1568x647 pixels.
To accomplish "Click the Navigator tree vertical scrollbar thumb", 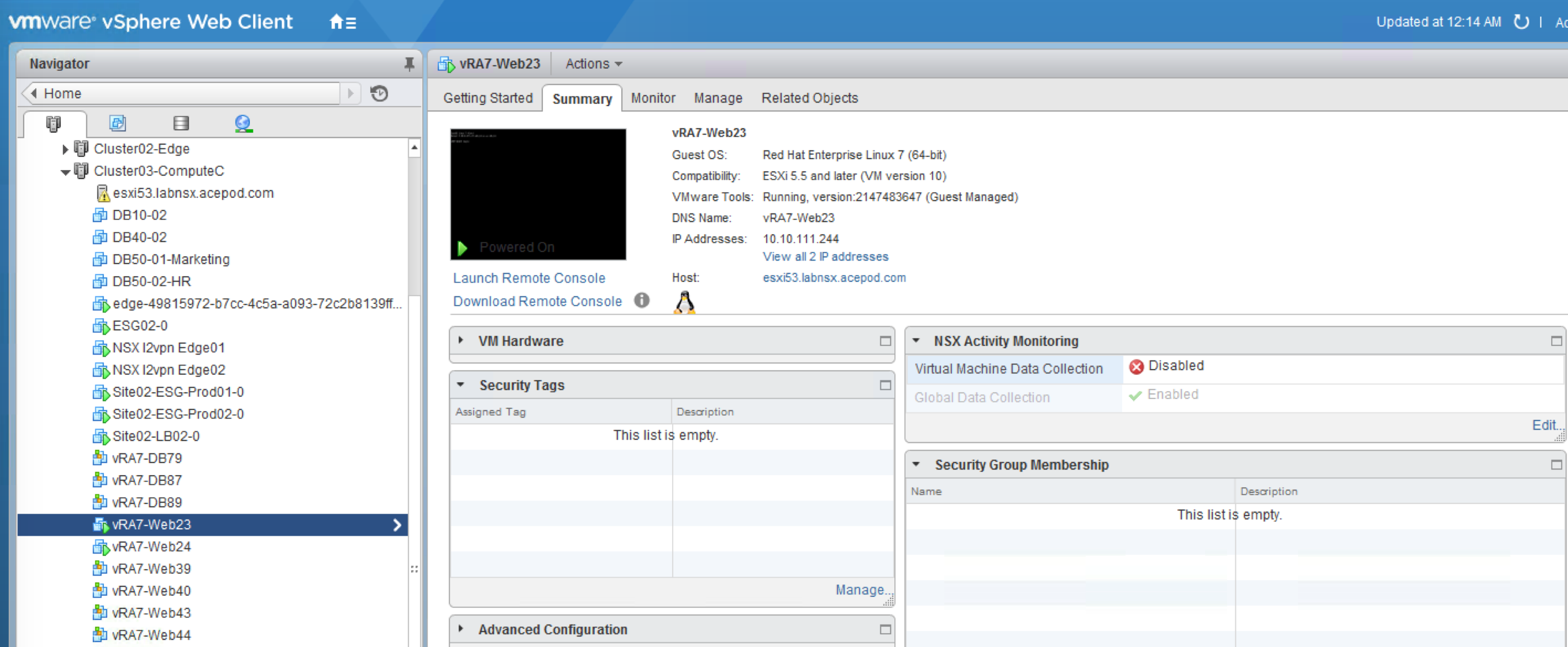I will [x=414, y=225].
